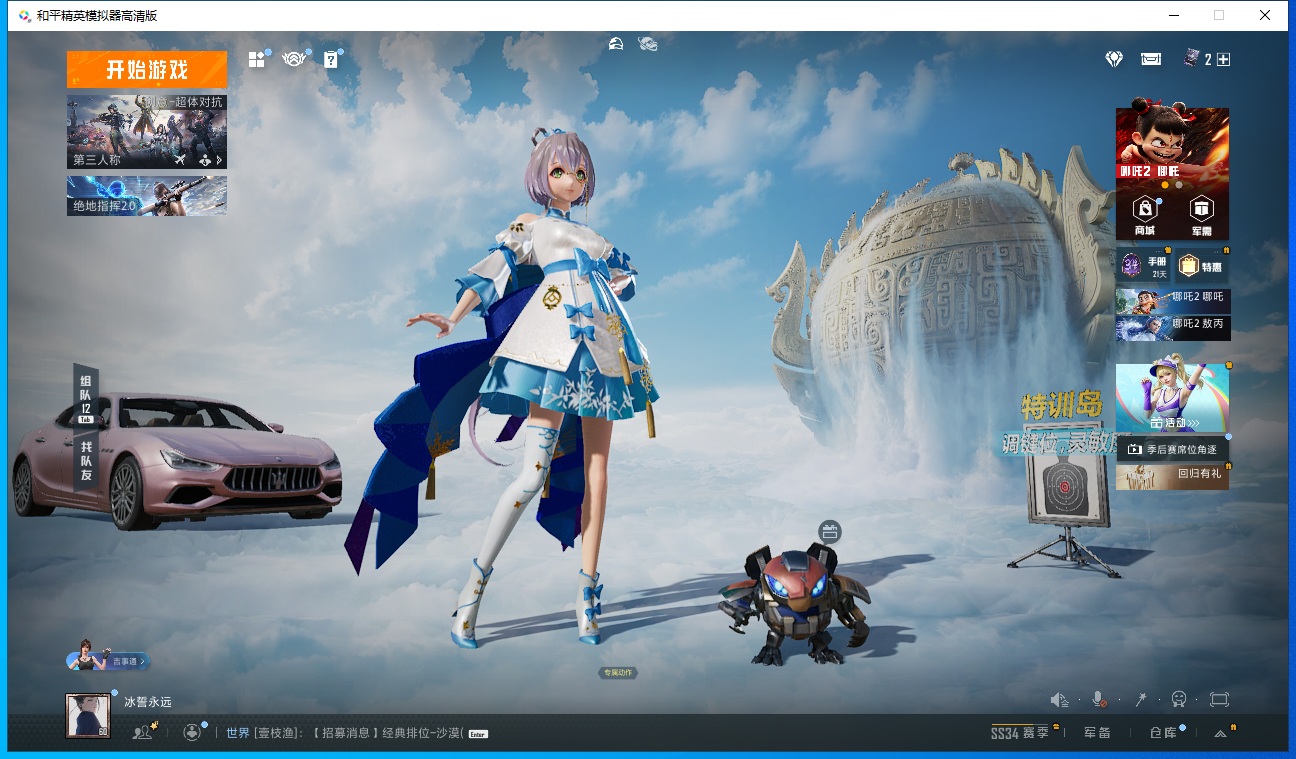1296x759 pixels.
Task: Open the emoji face icon
Action: point(1179,700)
